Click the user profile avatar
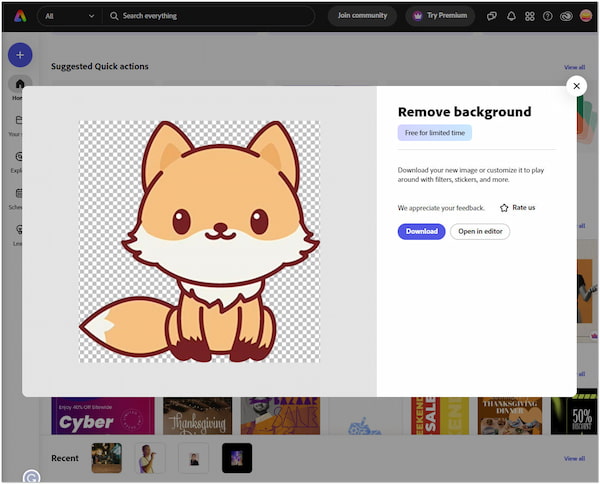 click(x=585, y=16)
